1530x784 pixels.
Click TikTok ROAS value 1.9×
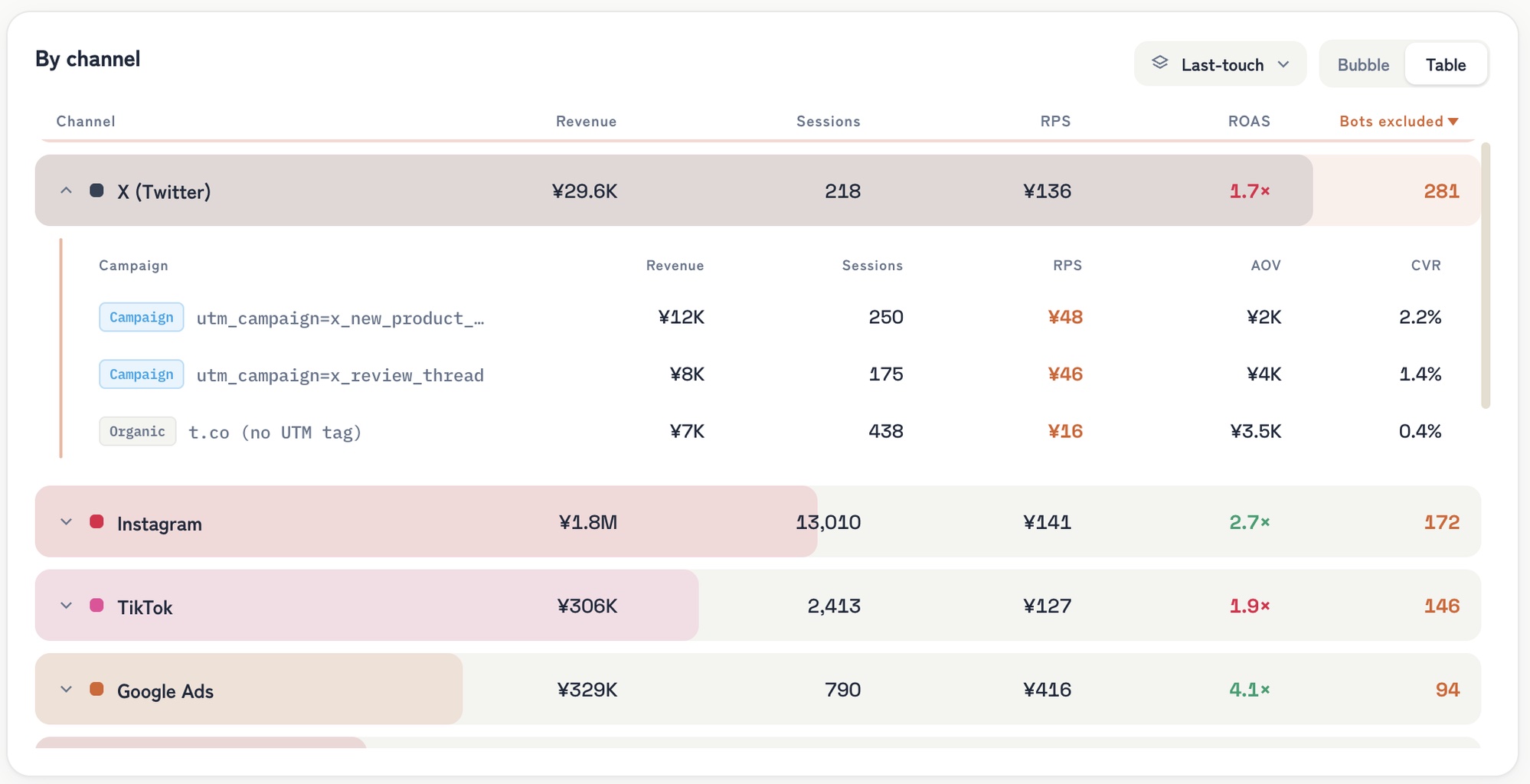click(1250, 606)
